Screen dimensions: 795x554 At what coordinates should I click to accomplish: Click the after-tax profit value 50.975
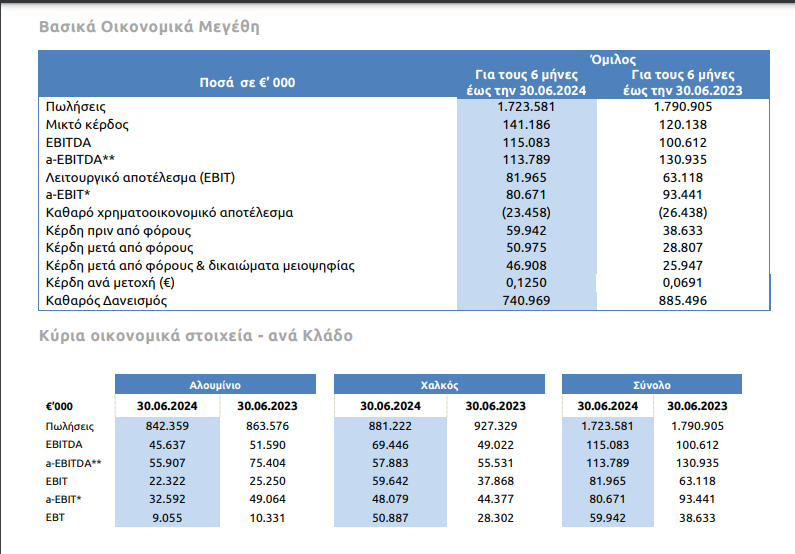(x=526, y=248)
